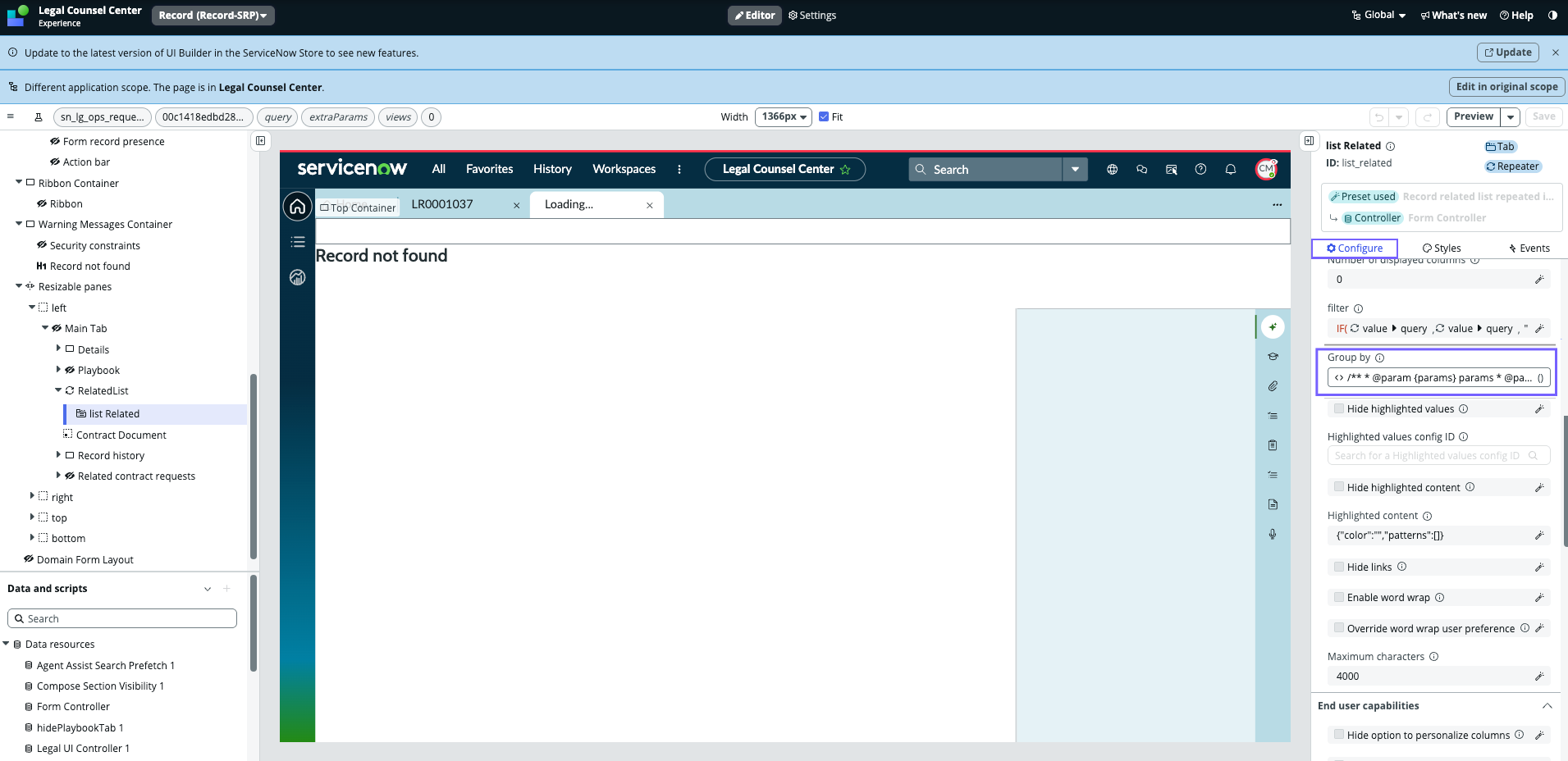Viewport: 1568px width, 761px height.
Task: Dismiss the update notification banner
Action: coord(1555,52)
